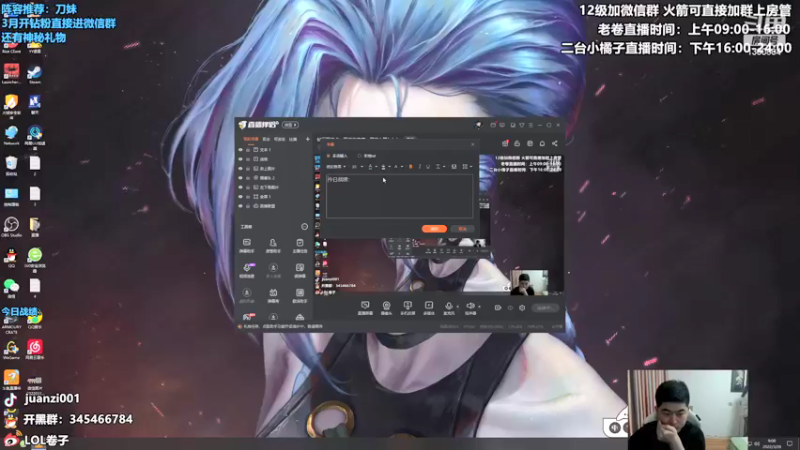The image size is (800, 450).
Task: Open the Recycle Bin desktop icon
Action: pyautogui.click(x=11, y=166)
